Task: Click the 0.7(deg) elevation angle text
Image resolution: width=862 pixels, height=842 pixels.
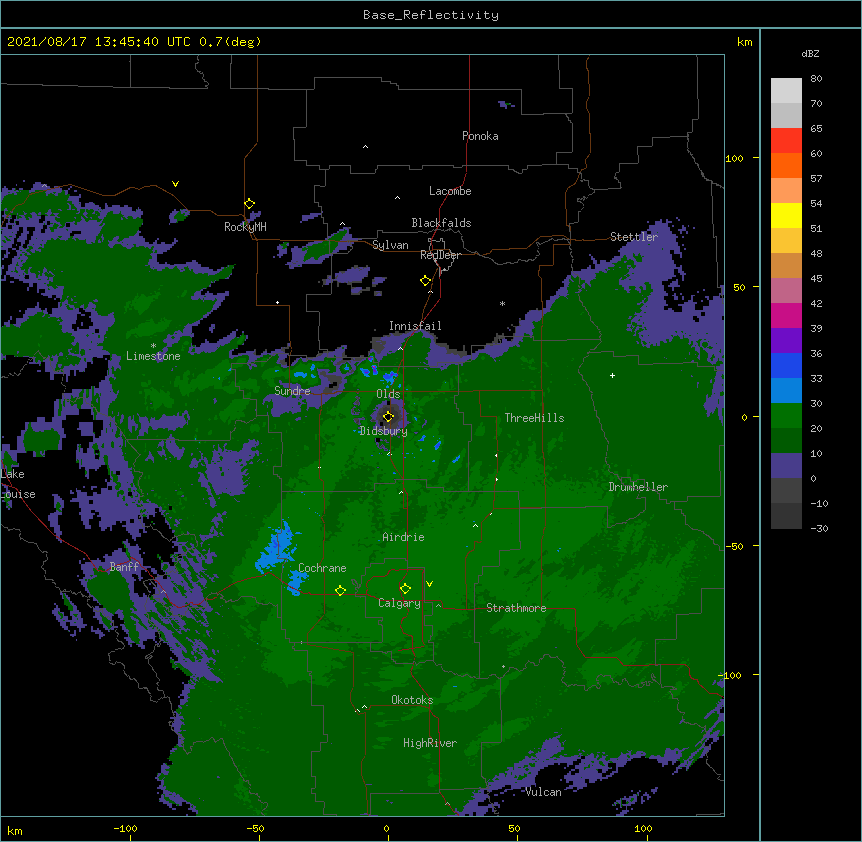Action: 230,42
